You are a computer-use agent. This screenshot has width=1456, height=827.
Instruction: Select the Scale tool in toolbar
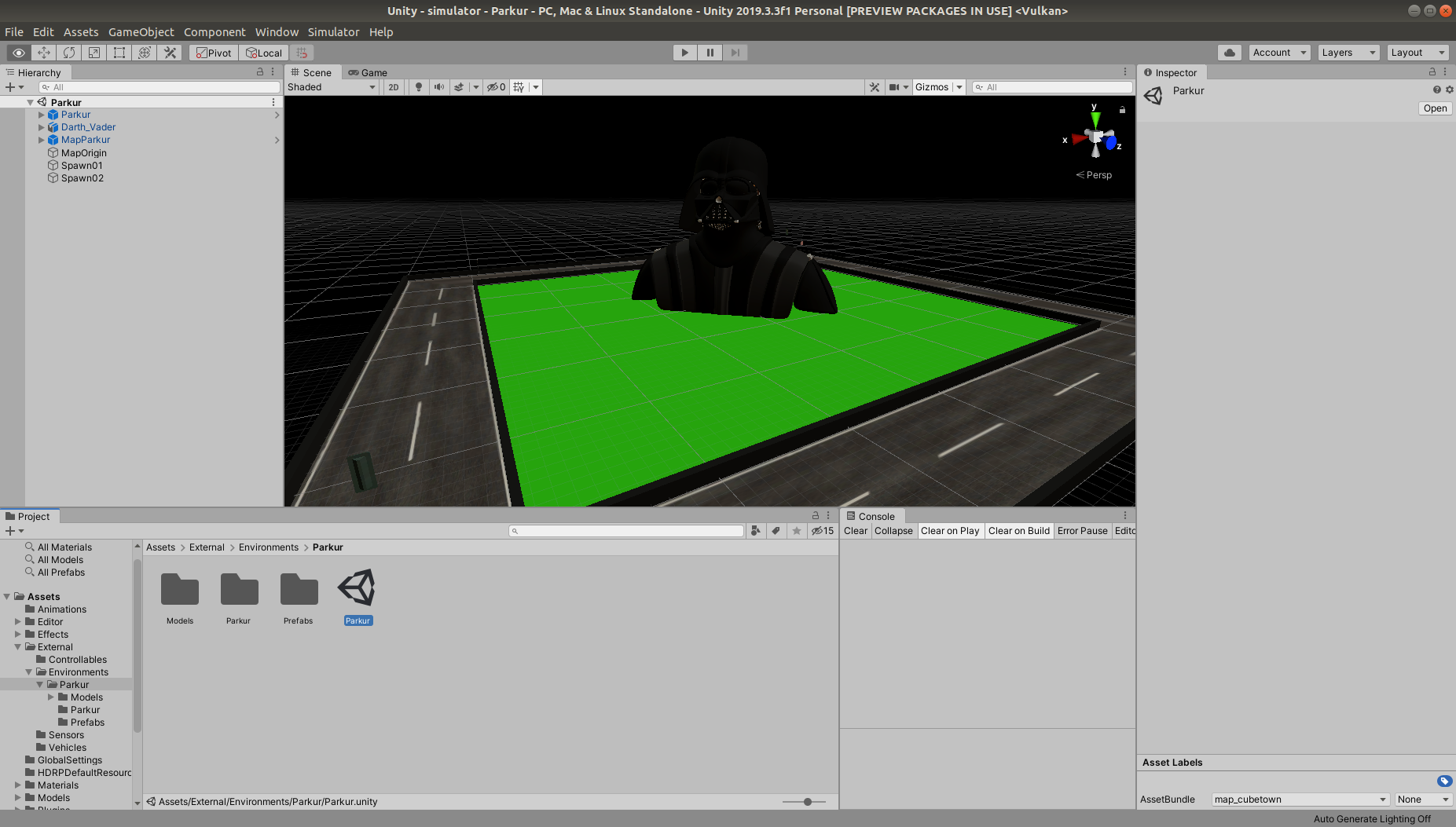click(x=94, y=53)
